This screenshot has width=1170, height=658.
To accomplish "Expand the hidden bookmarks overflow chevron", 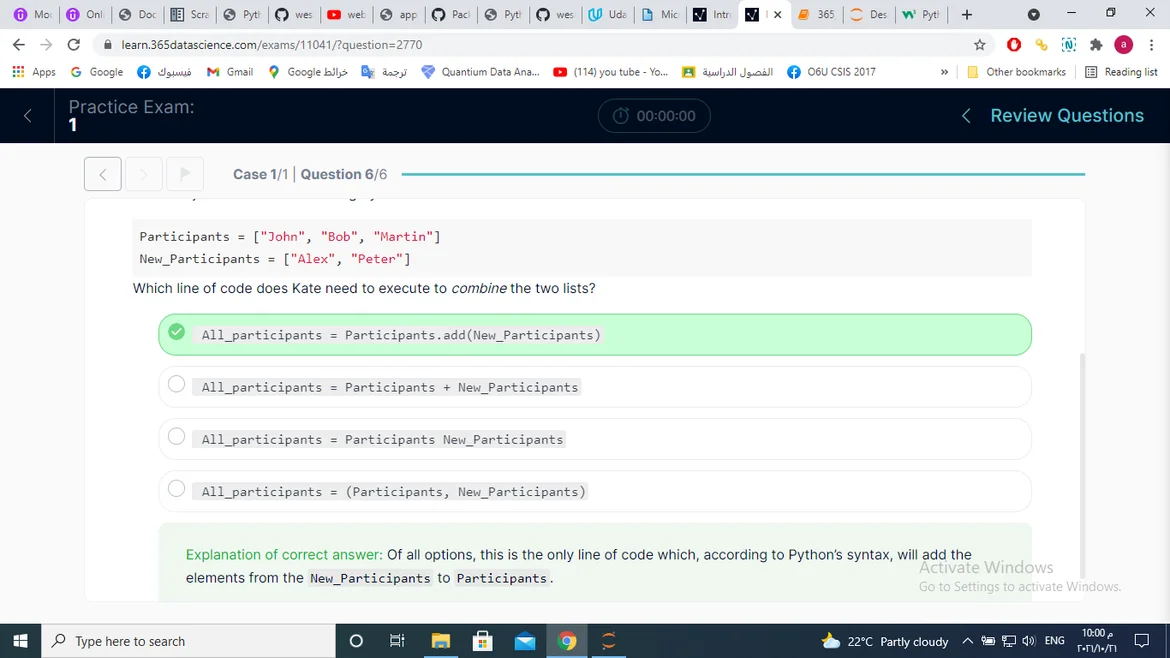I will [944, 72].
